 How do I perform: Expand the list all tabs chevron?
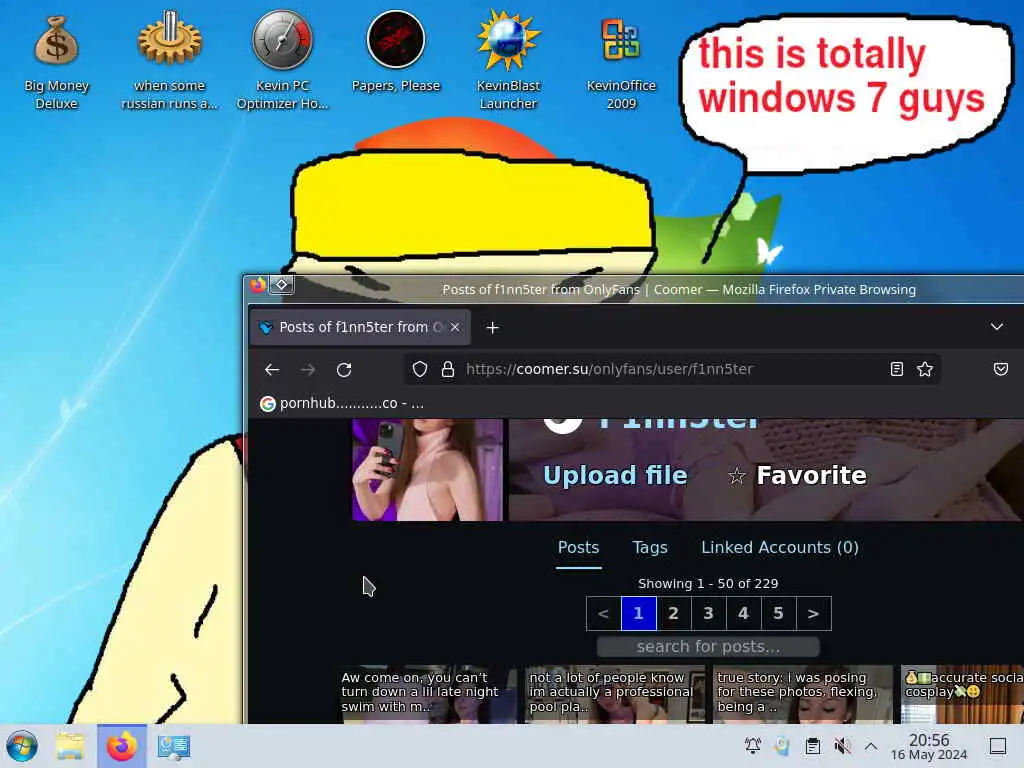pos(997,327)
